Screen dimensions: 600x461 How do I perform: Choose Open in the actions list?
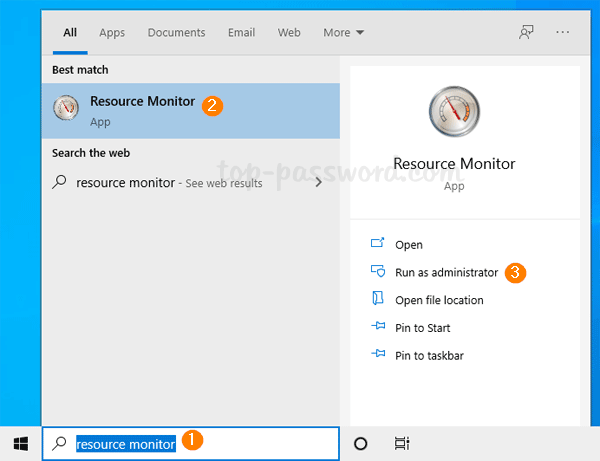click(x=409, y=245)
